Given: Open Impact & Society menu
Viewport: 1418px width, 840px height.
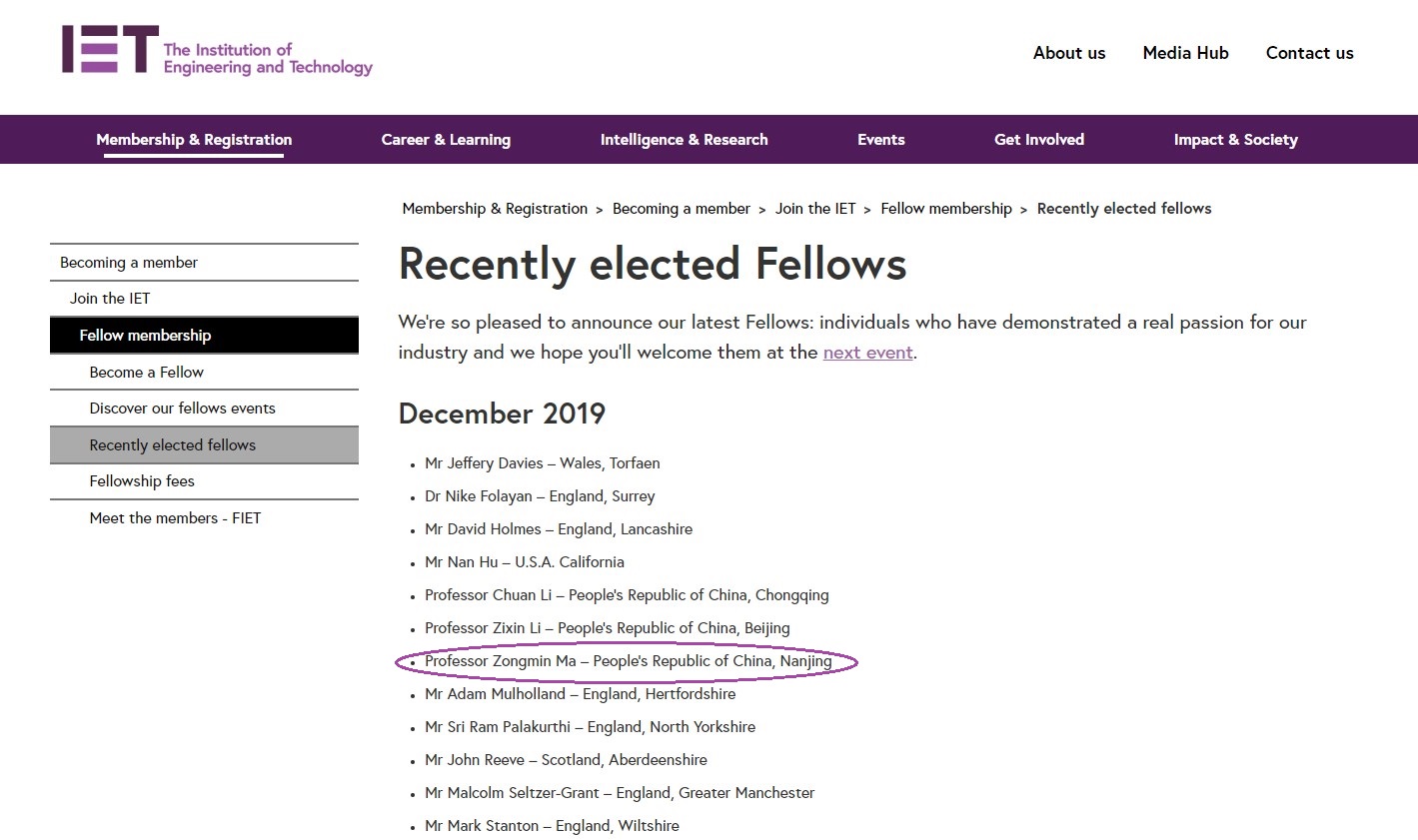Looking at the screenshot, I should [1235, 140].
